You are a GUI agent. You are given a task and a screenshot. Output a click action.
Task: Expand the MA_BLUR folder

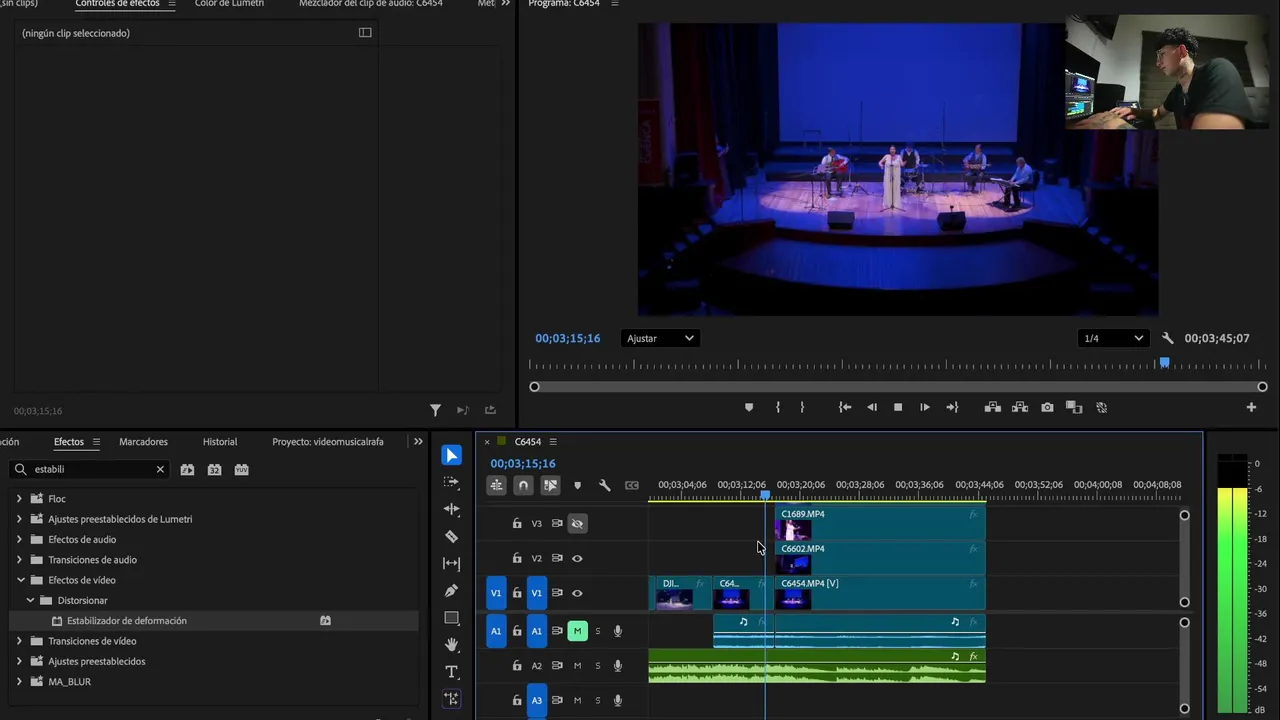click(19, 682)
